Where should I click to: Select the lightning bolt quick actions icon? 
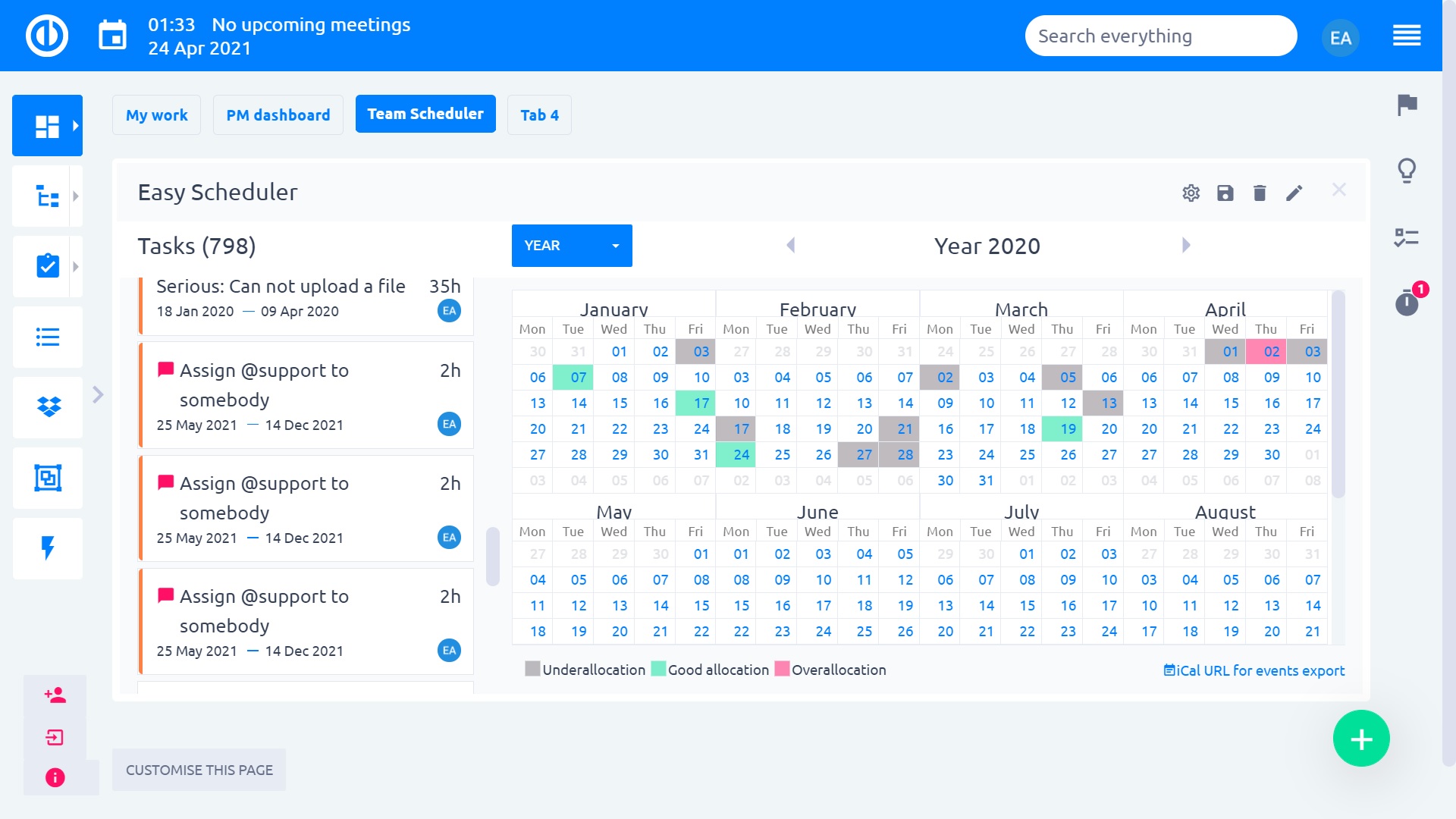(x=47, y=548)
